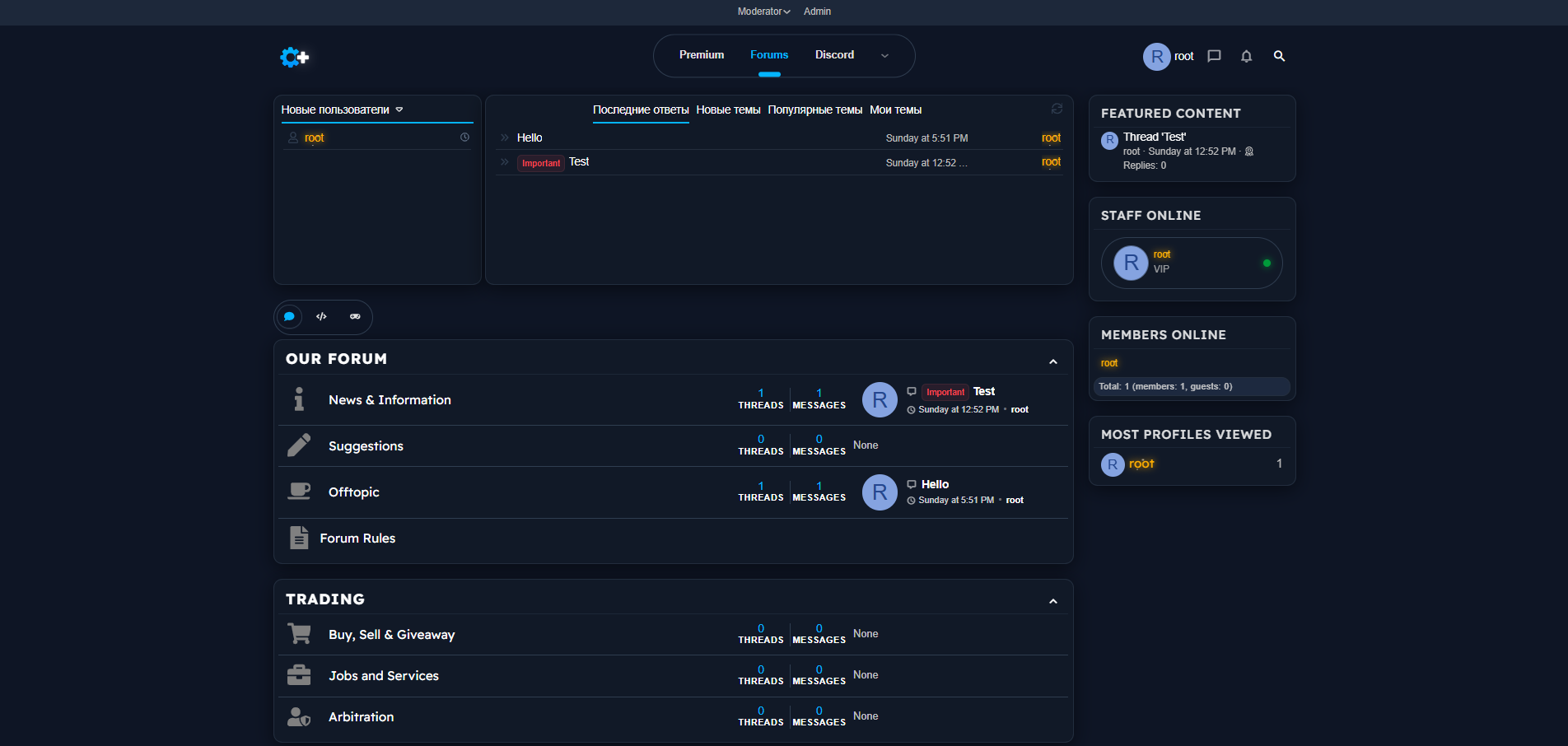
Task: Click the gear-plus site logo
Action: (294, 57)
